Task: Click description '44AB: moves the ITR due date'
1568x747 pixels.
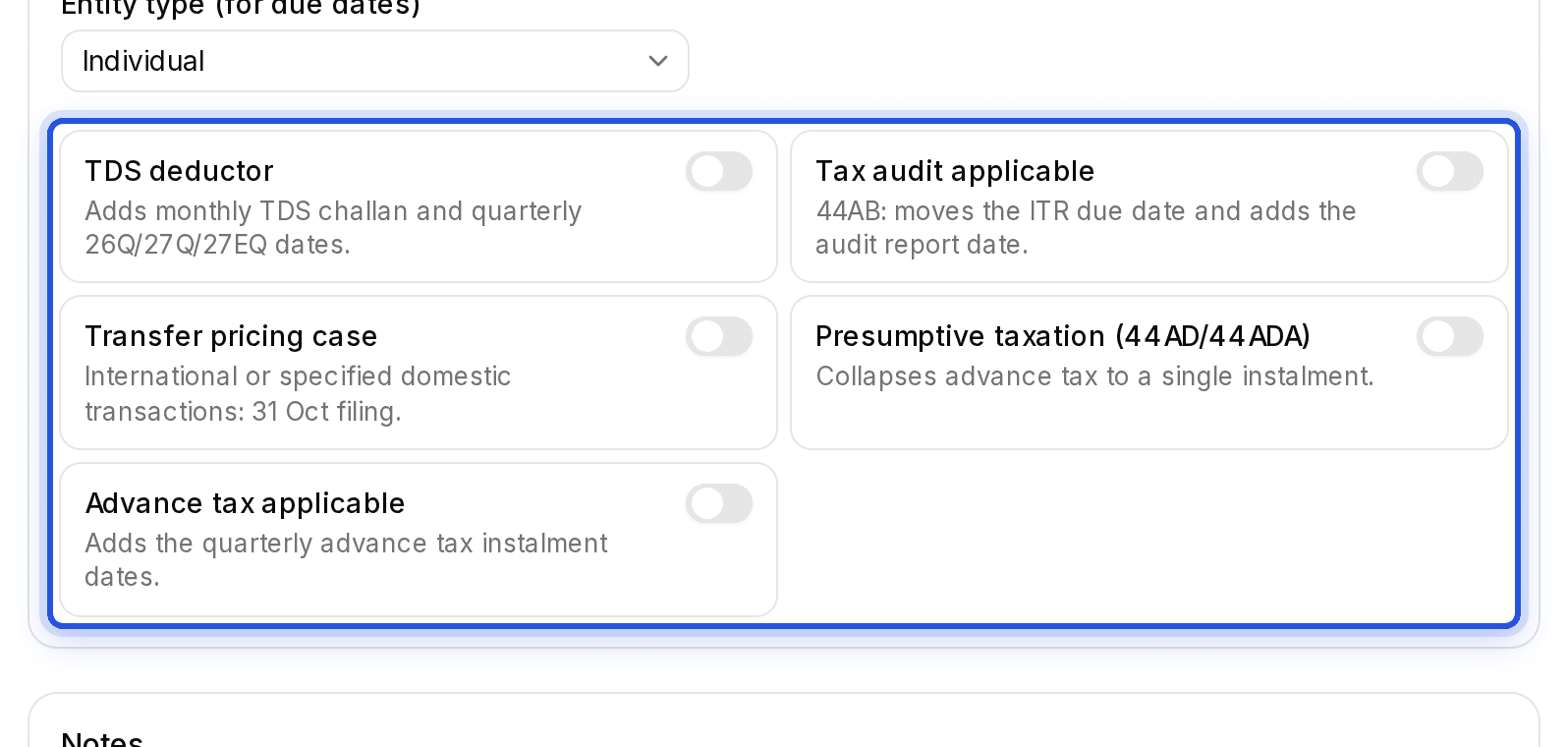Action: coord(1002,211)
